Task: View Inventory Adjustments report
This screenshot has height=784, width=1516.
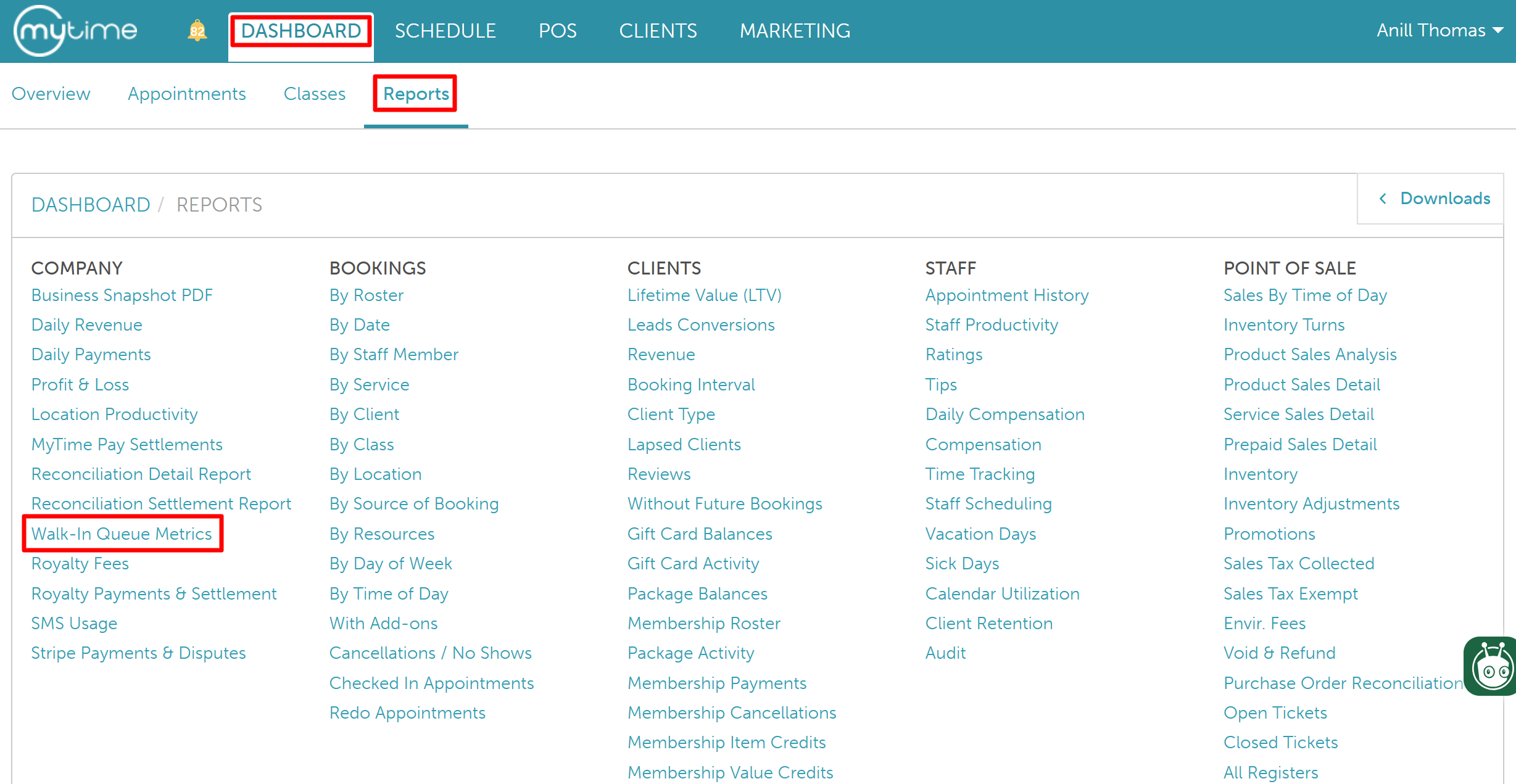Action: coord(1312,504)
